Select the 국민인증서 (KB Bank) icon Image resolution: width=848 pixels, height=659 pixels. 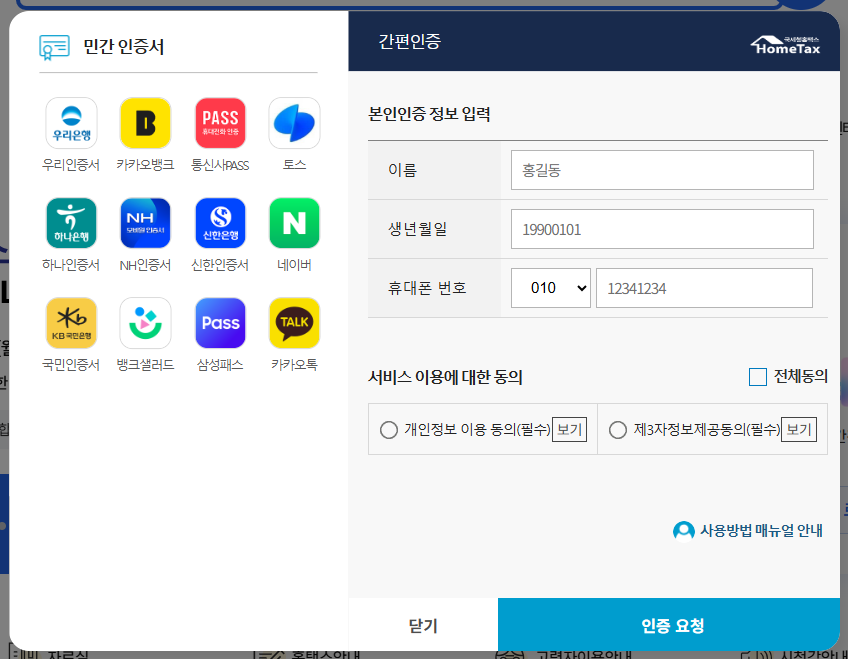[x=71, y=323]
